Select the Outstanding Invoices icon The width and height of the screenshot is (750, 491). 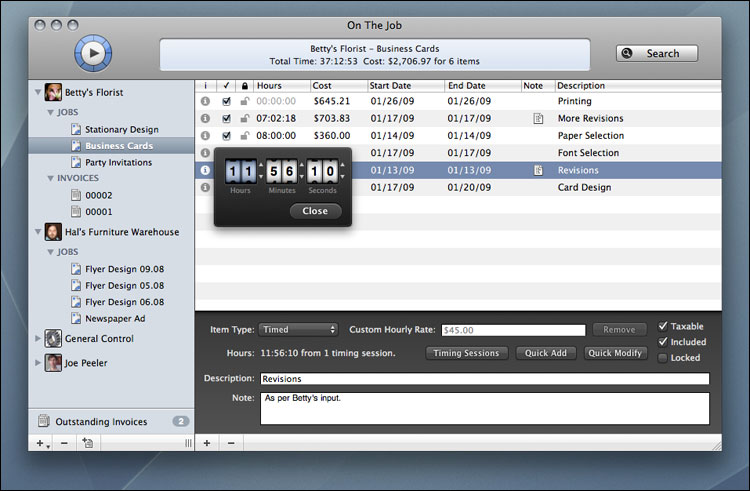point(43,422)
